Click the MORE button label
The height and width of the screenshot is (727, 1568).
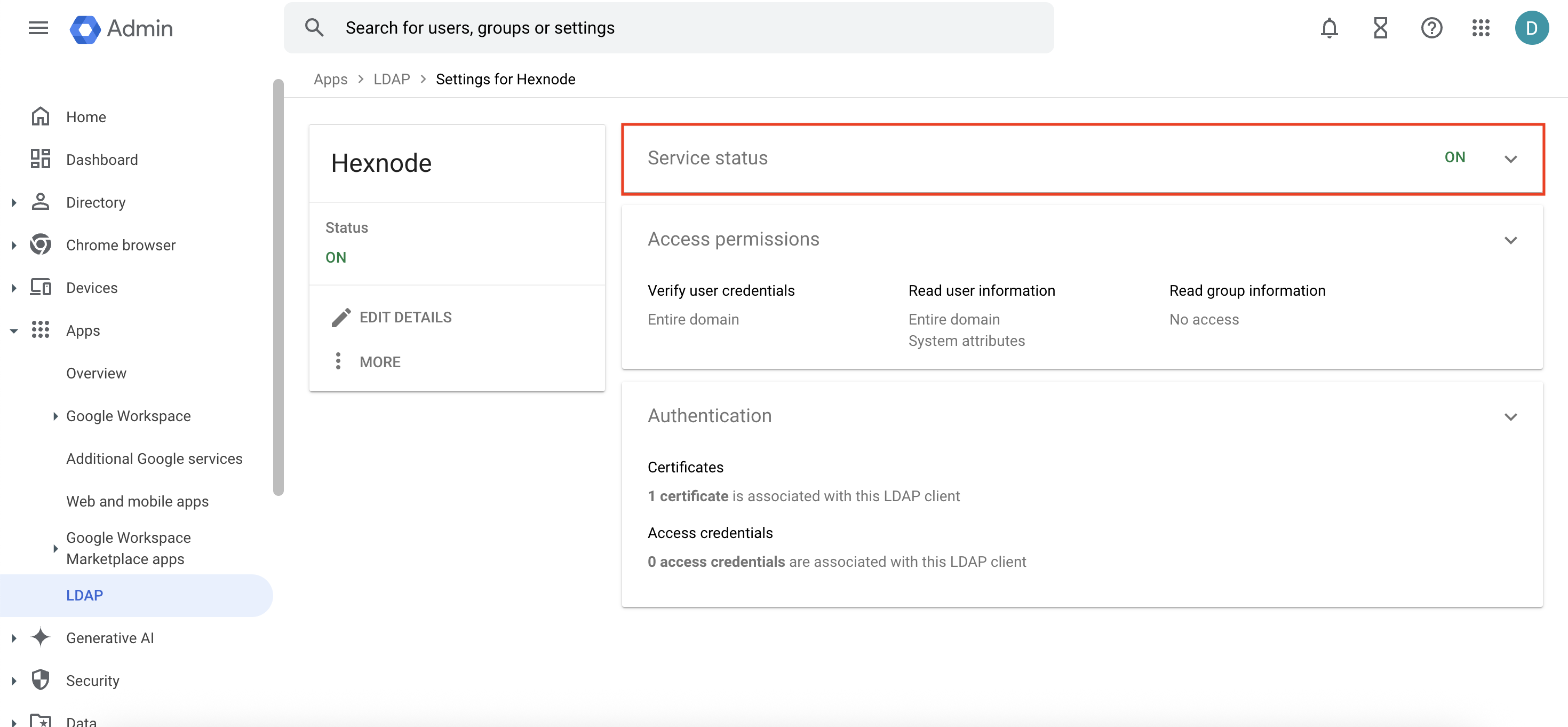coord(380,362)
